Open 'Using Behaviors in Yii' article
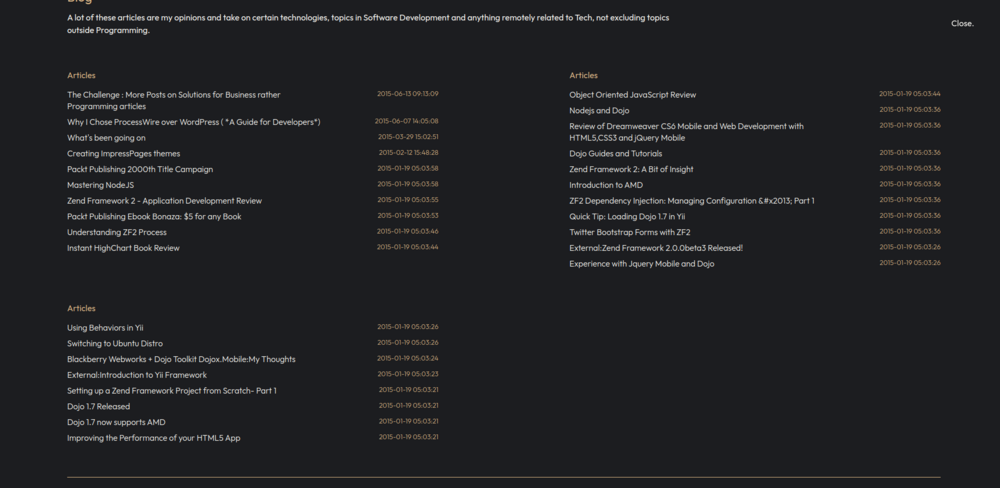 pyautogui.click(x=105, y=328)
